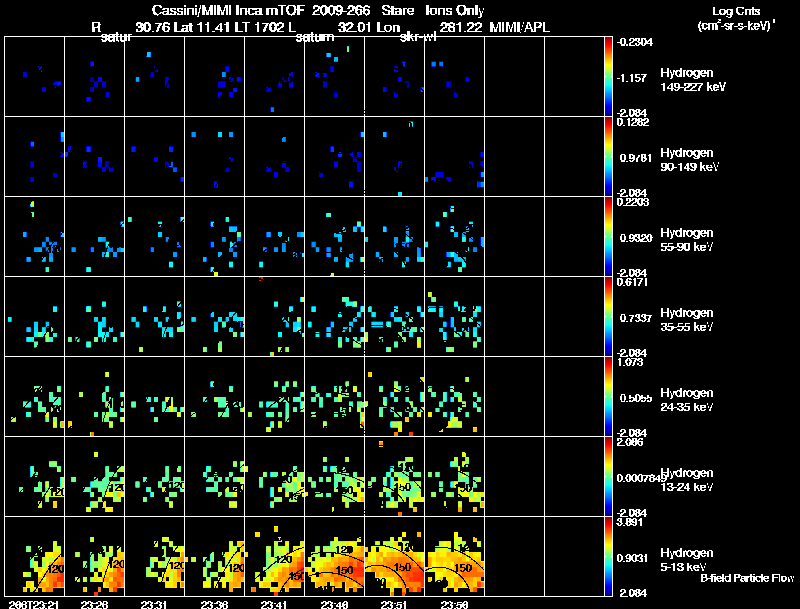This screenshot has width=800, height=609.
Task: Click the color bar for Hydrogen 55-90 keV
Action: 608,237
